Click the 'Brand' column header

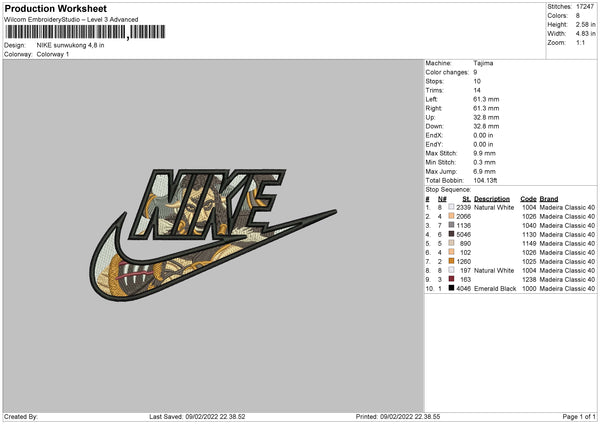coord(549,199)
